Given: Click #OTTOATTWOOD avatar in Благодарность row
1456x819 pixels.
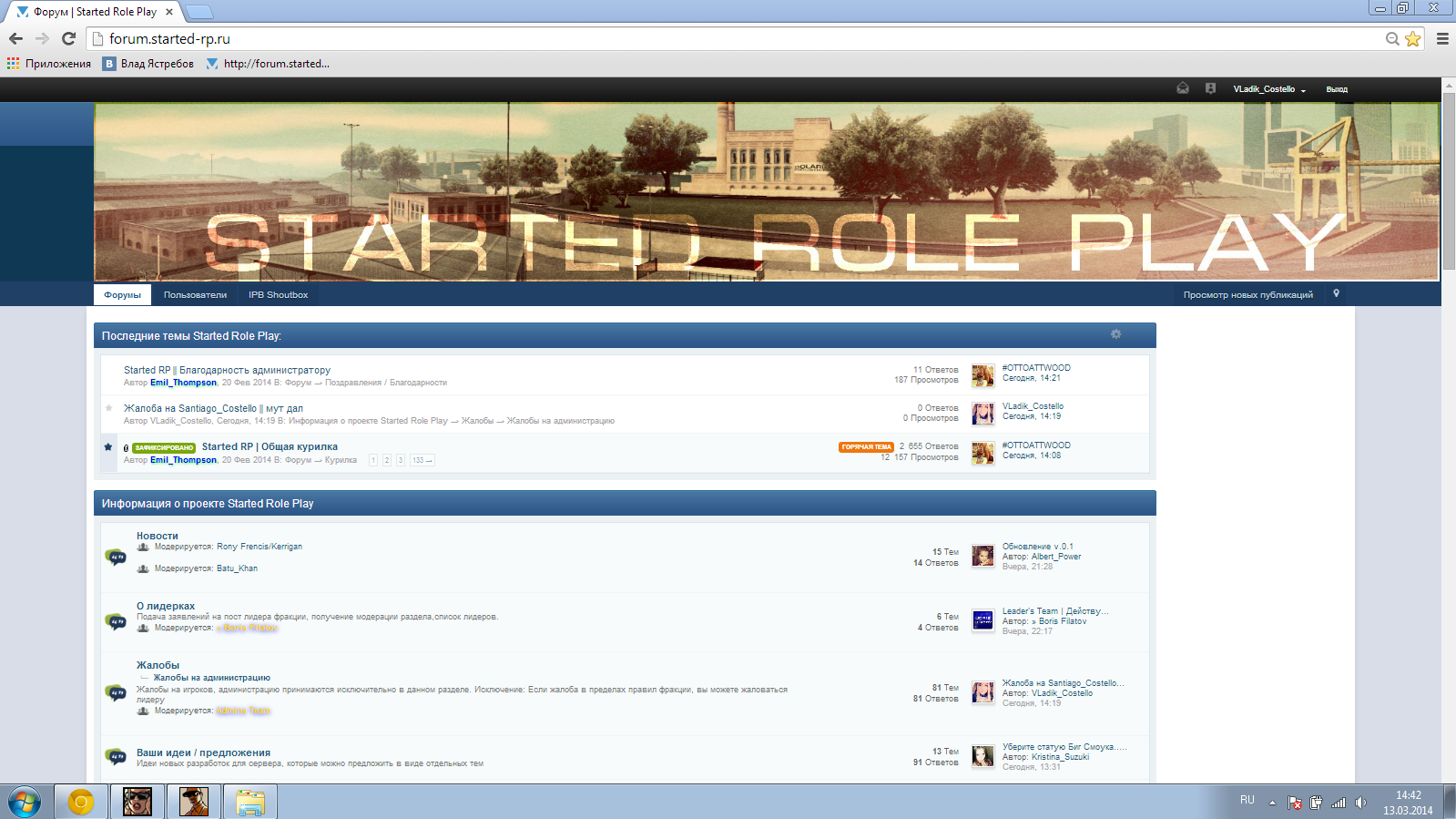Looking at the screenshot, I should 983,375.
